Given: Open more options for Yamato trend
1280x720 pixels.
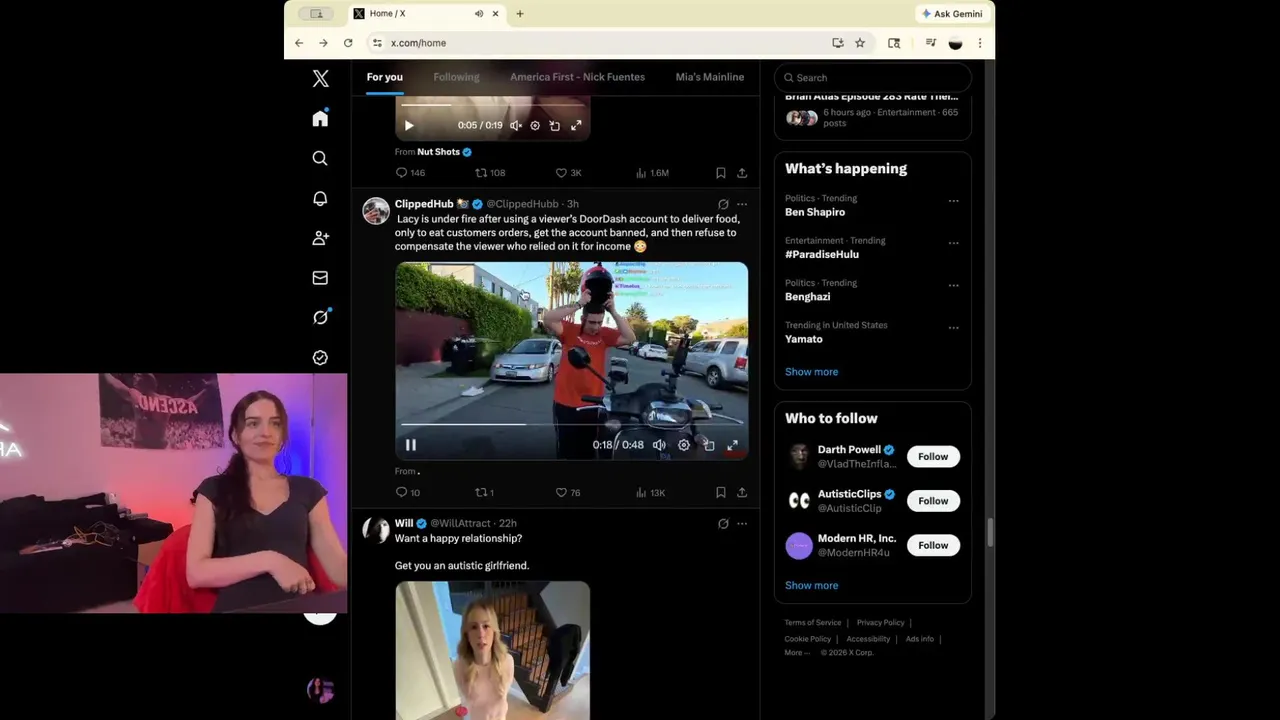Looking at the screenshot, I should pos(953,327).
